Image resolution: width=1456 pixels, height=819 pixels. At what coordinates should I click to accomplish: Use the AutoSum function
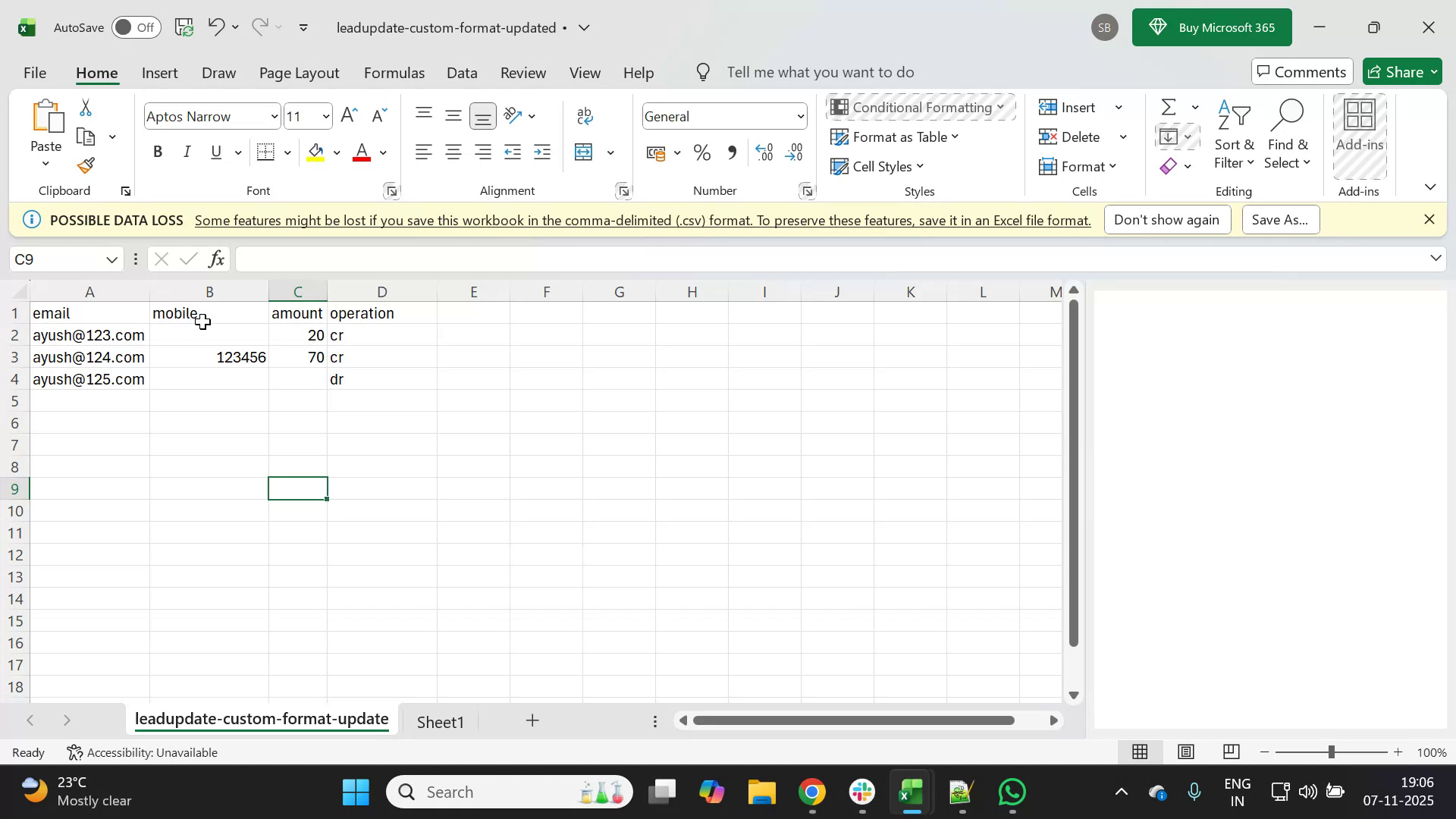1168,106
